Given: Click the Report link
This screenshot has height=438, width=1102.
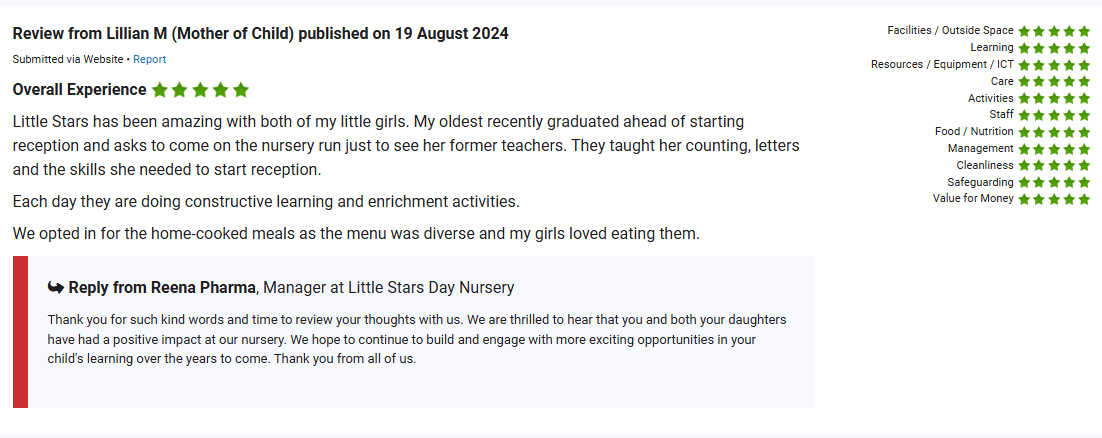Looking at the screenshot, I should coord(150,60).
